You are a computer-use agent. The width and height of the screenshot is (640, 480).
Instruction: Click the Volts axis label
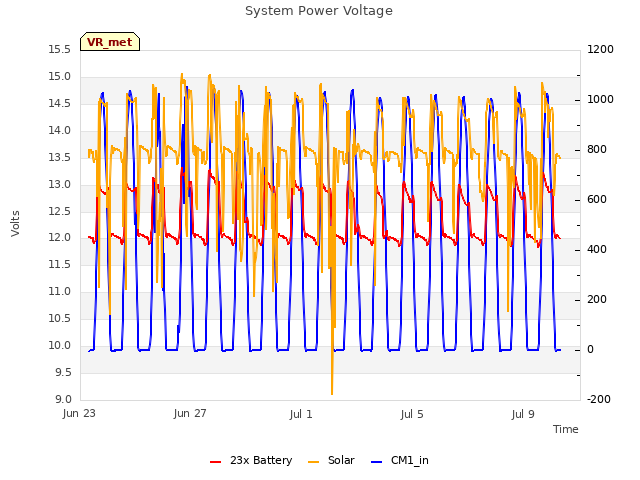pos(15,224)
